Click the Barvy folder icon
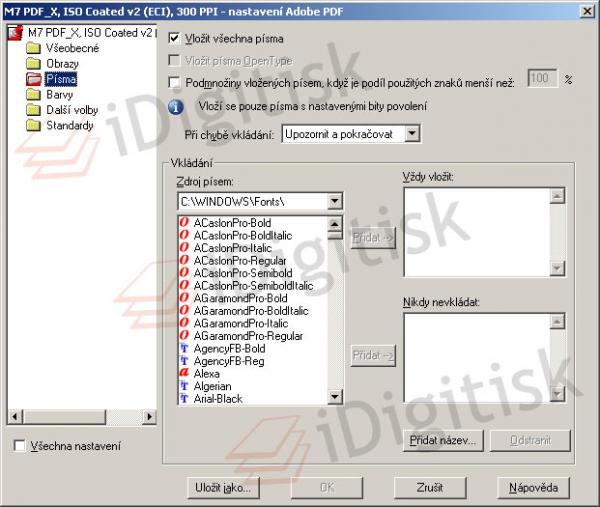The image size is (600, 507). coord(34,94)
